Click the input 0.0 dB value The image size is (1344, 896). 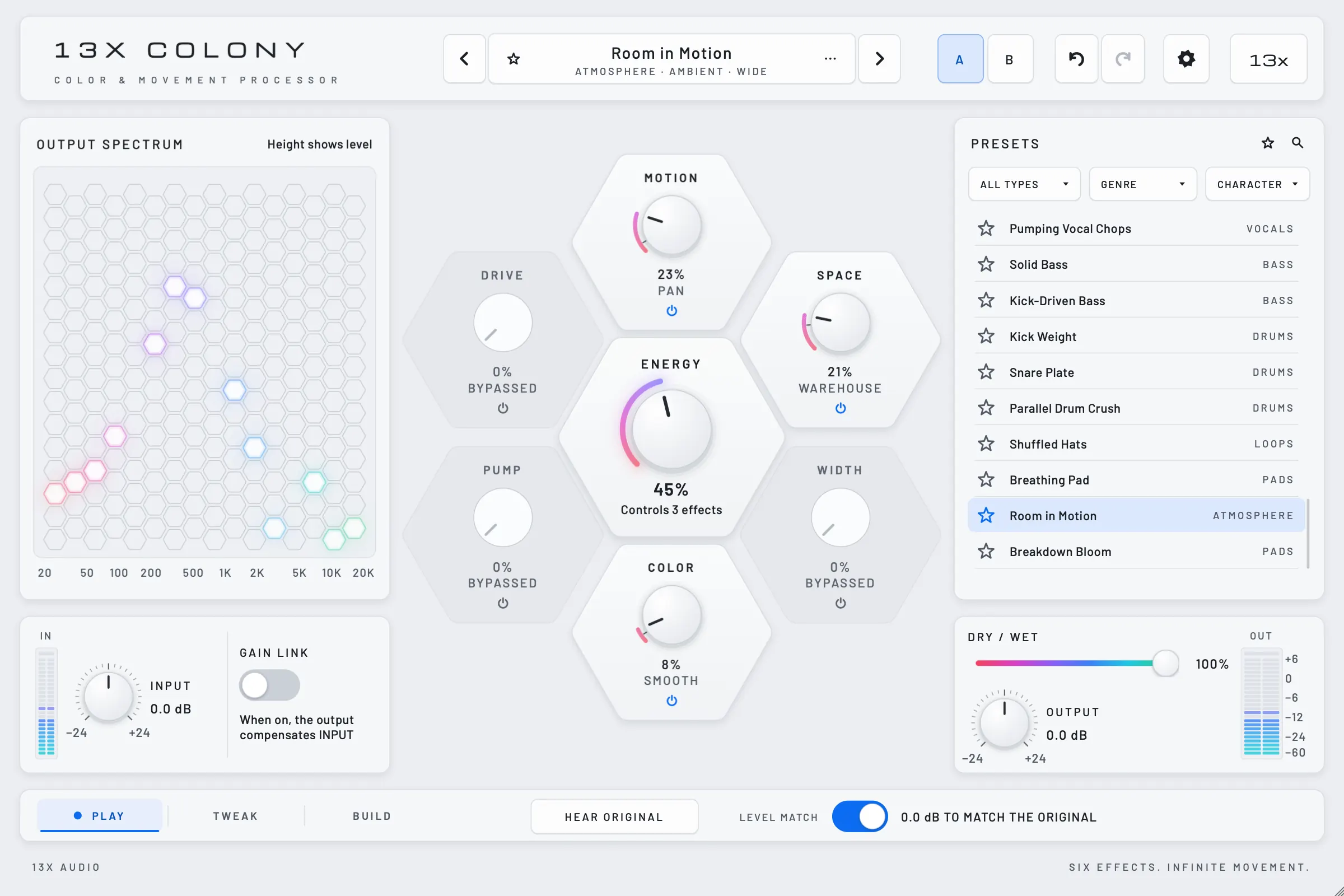tap(171, 708)
